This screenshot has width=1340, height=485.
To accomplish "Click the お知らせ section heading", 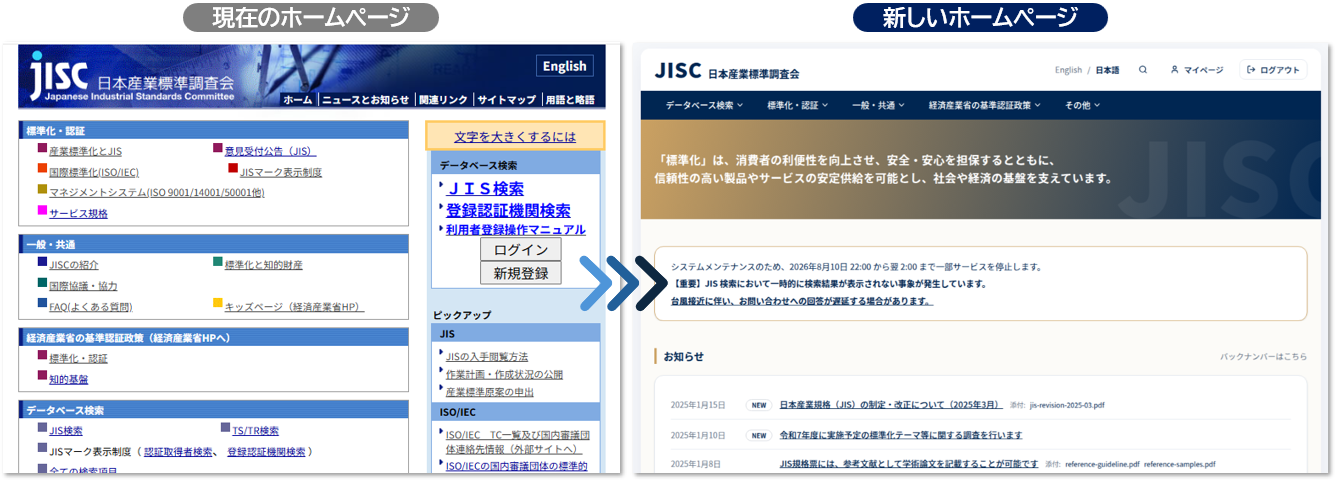I will coord(683,356).
